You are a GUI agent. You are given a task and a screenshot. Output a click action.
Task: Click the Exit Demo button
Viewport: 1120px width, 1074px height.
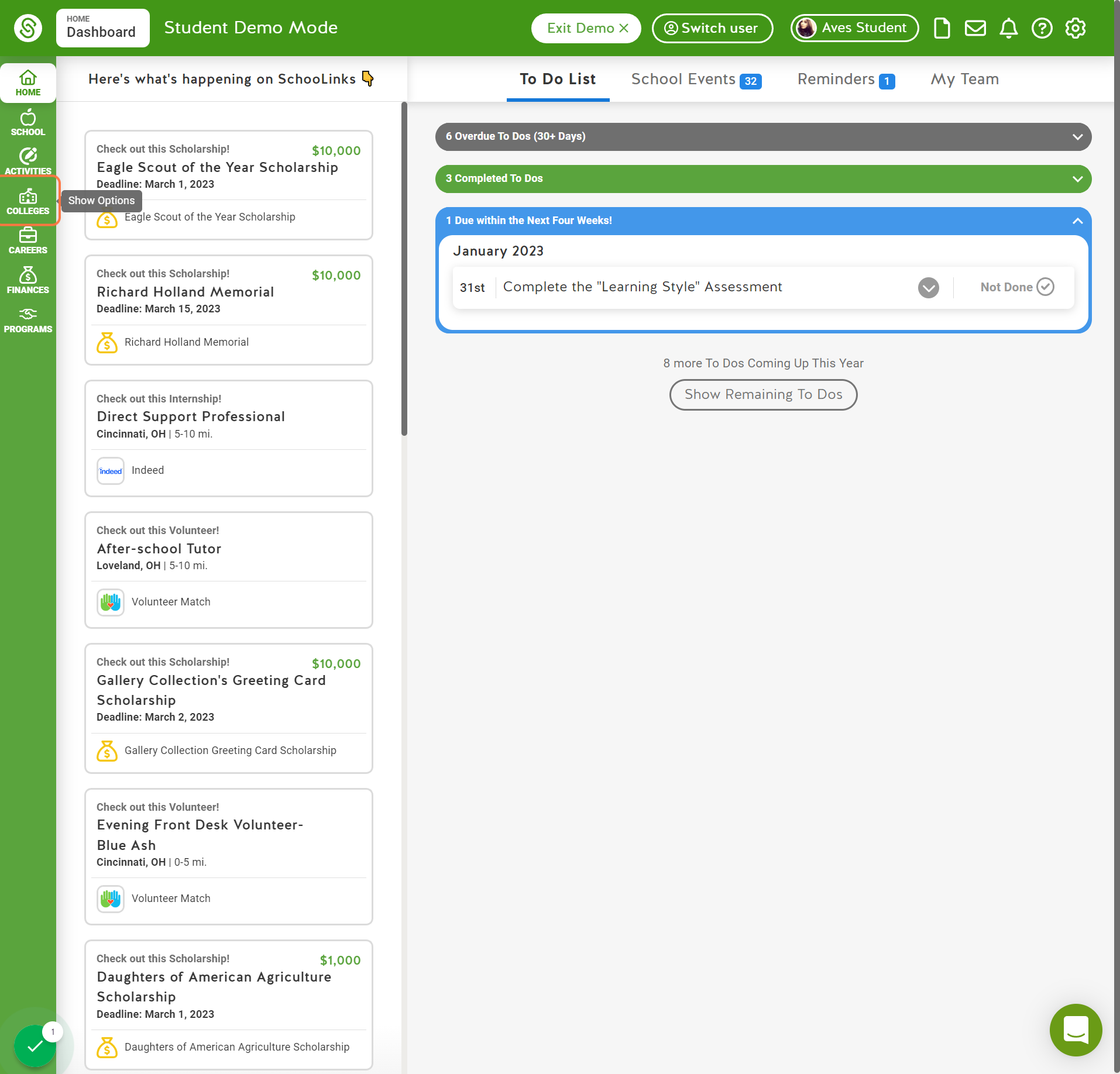586,28
